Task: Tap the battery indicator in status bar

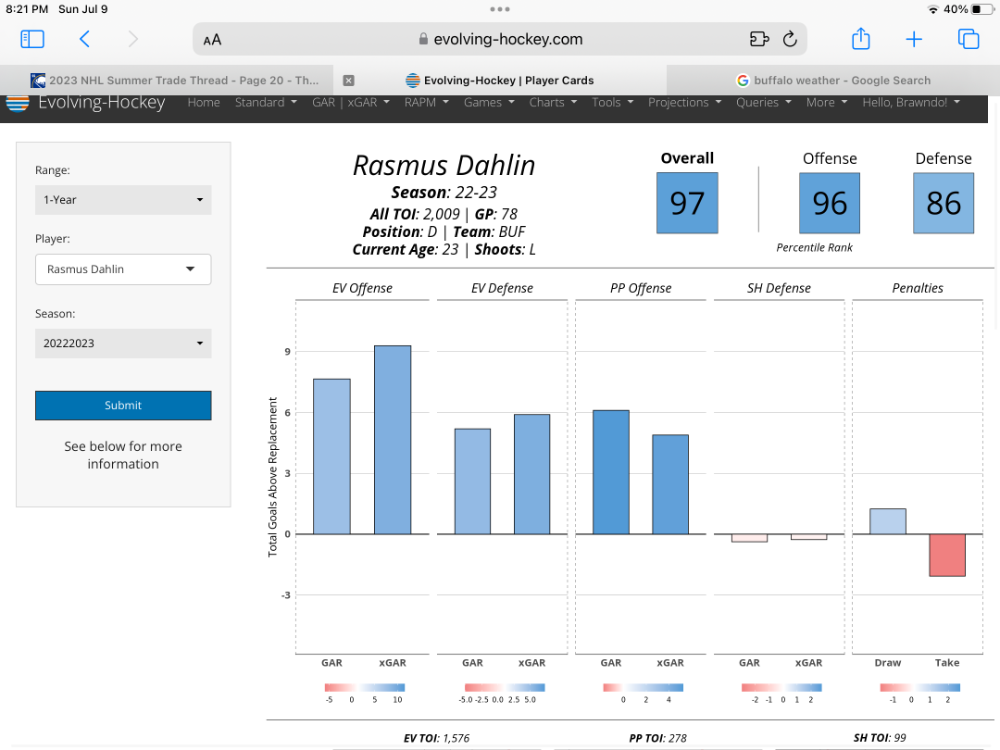Action: (x=982, y=9)
